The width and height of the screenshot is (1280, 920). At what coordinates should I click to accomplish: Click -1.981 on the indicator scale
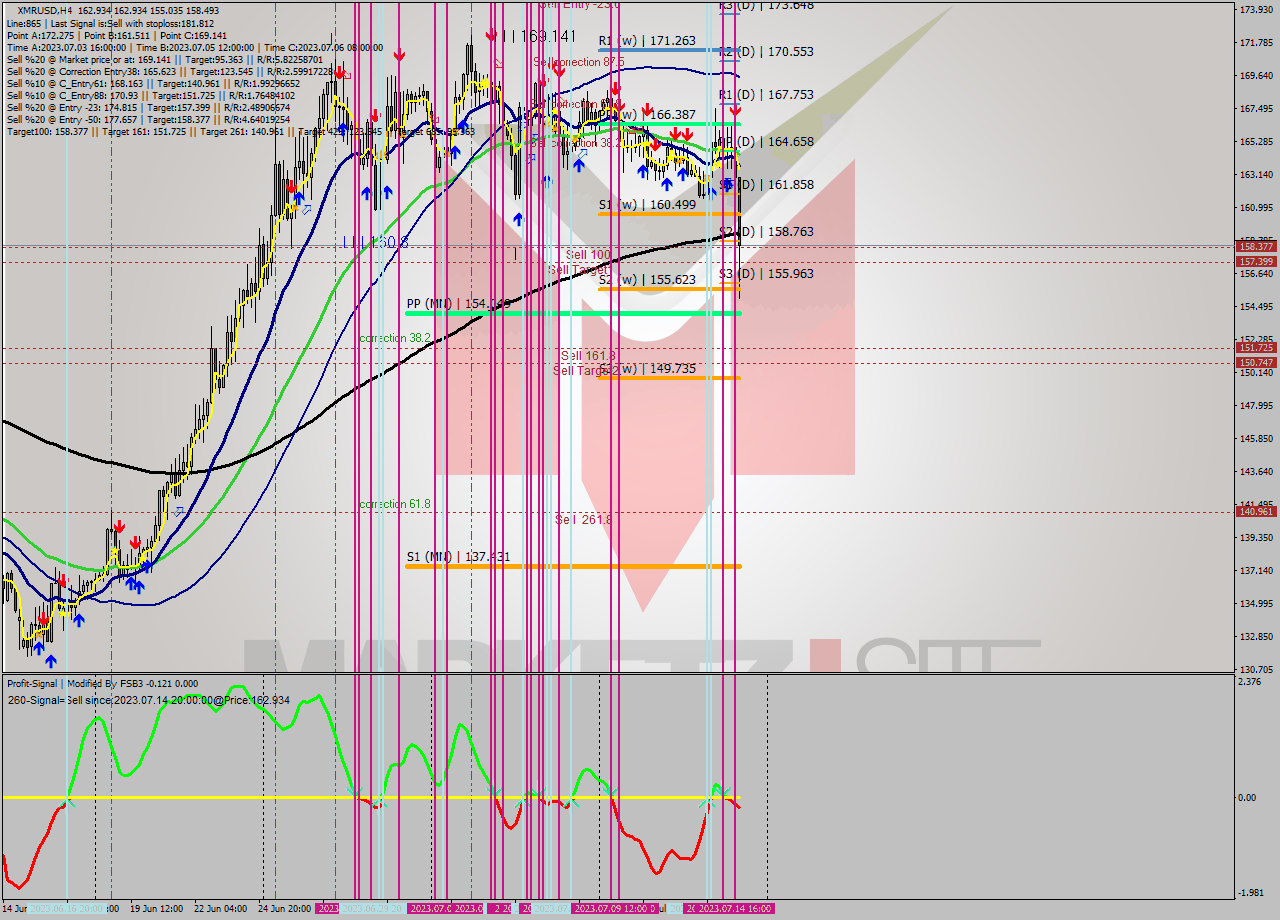(x=1252, y=893)
